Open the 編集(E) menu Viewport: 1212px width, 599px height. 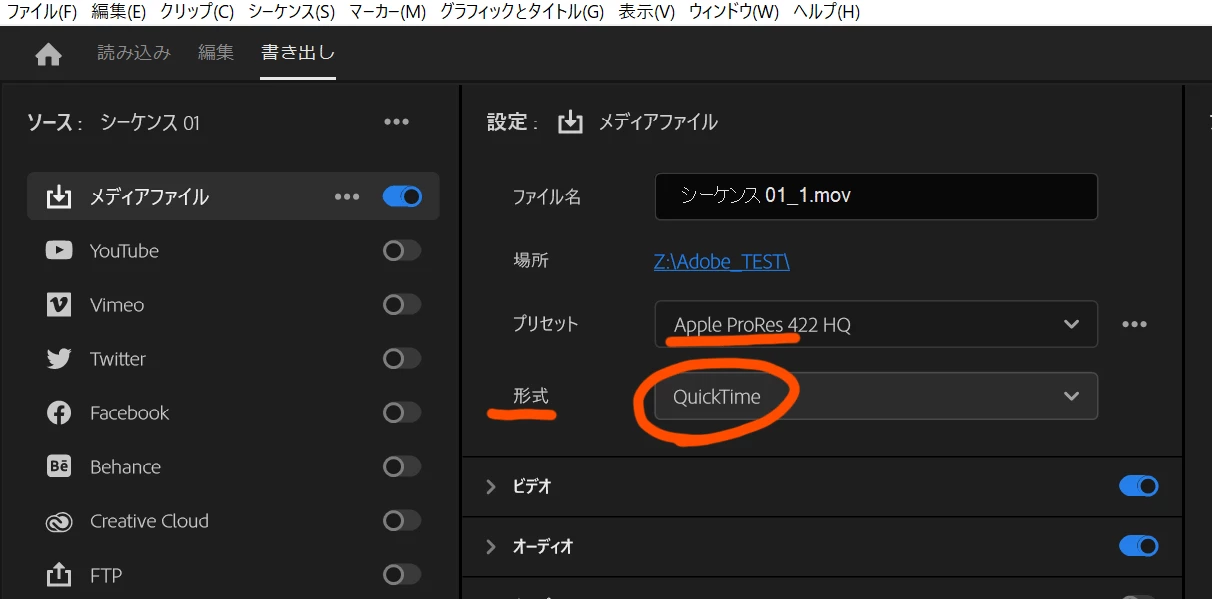[x=118, y=12]
